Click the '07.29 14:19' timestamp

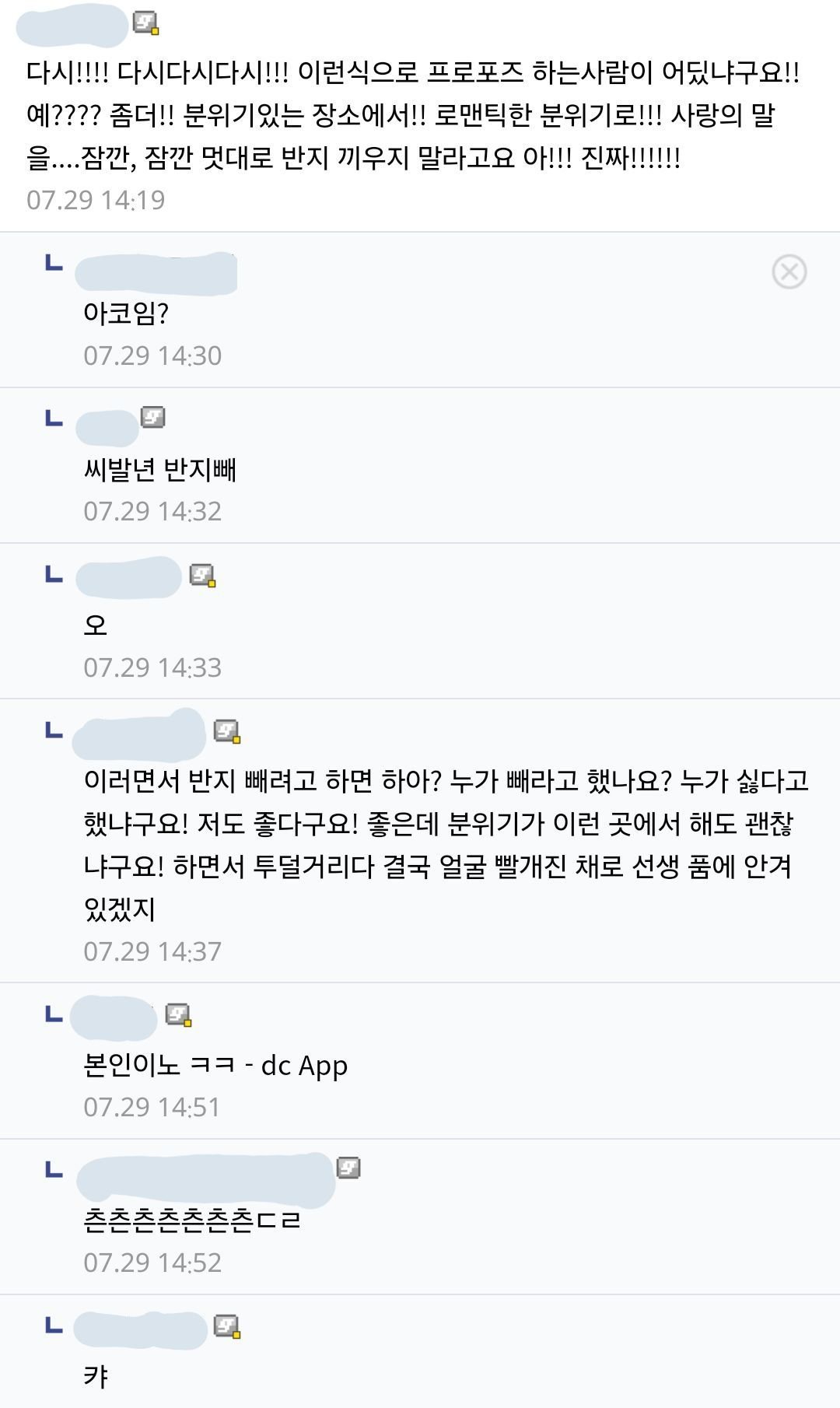96,200
